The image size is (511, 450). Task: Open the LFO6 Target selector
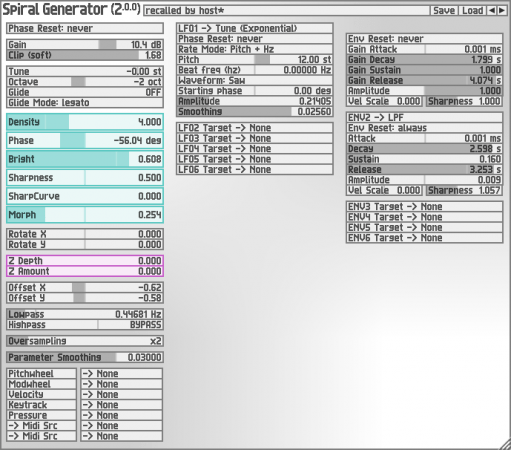(255, 169)
